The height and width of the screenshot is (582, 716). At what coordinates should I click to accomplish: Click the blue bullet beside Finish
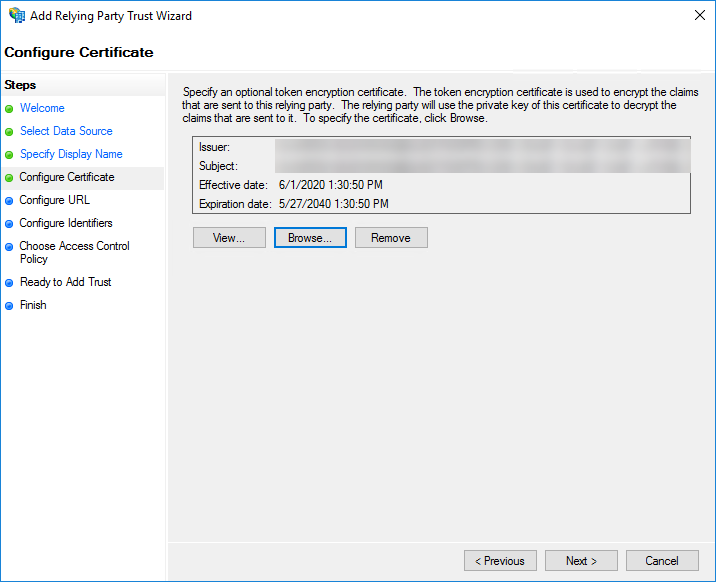9,306
